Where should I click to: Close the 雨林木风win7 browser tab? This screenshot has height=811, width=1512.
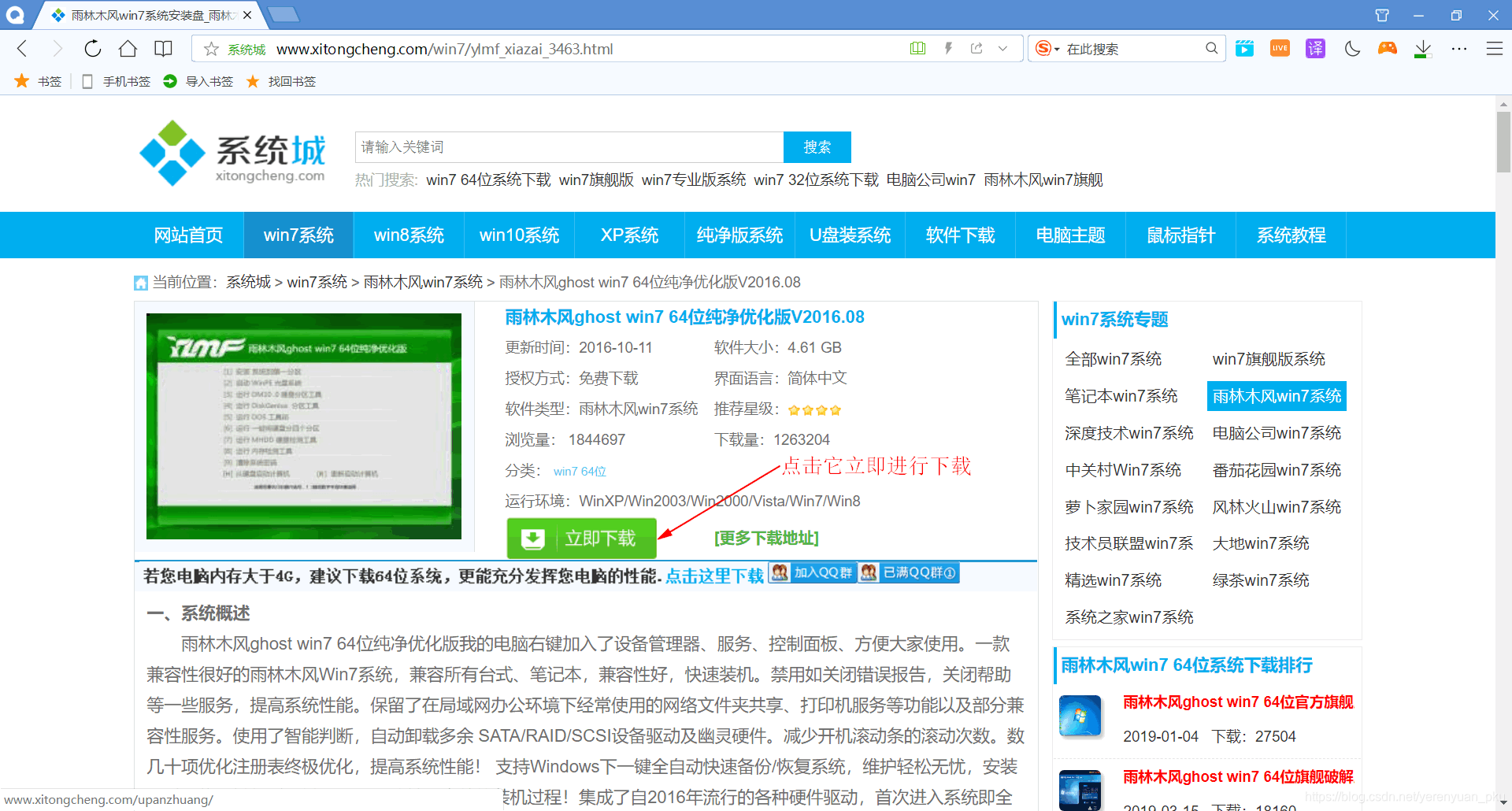[x=247, y=15]
